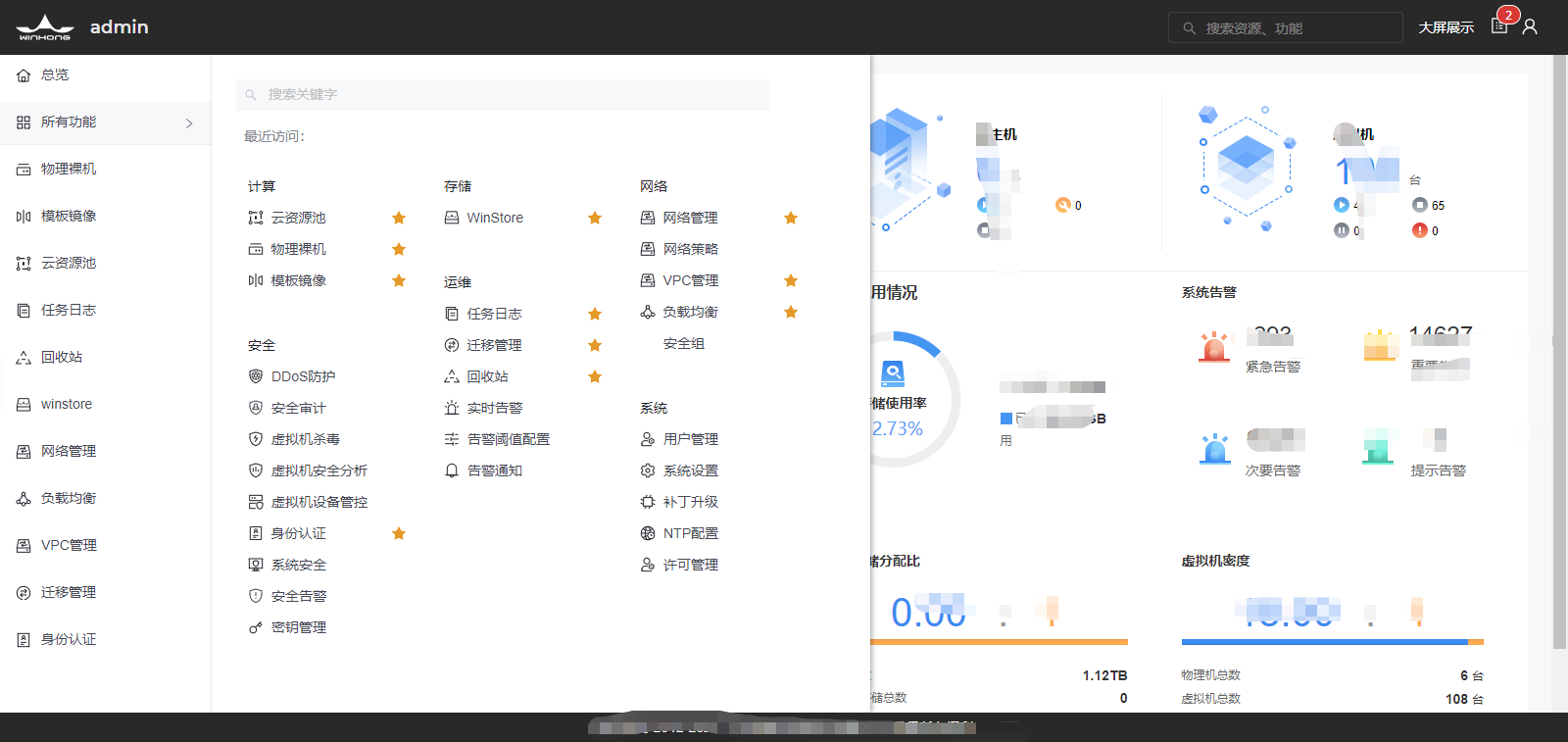Toggle the favorite star beside WinStore

pyautogui.click(x=595, y=218)
